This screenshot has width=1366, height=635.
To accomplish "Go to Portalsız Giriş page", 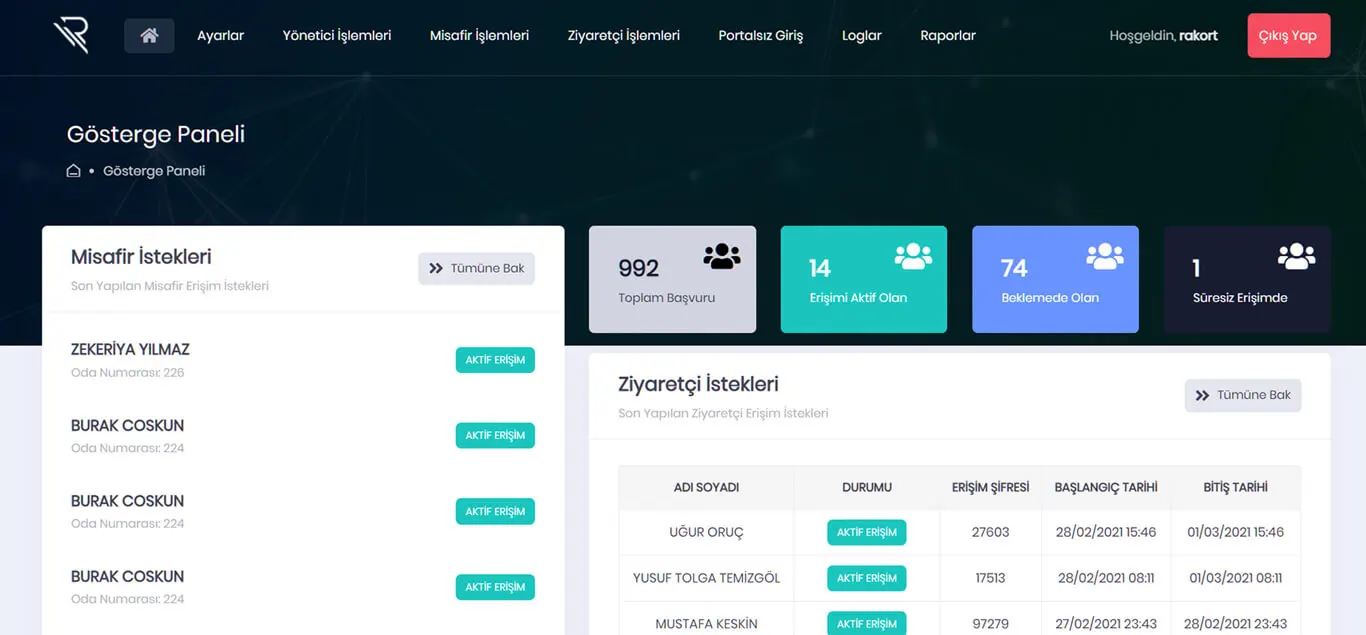I will click(x=760, y=36).
